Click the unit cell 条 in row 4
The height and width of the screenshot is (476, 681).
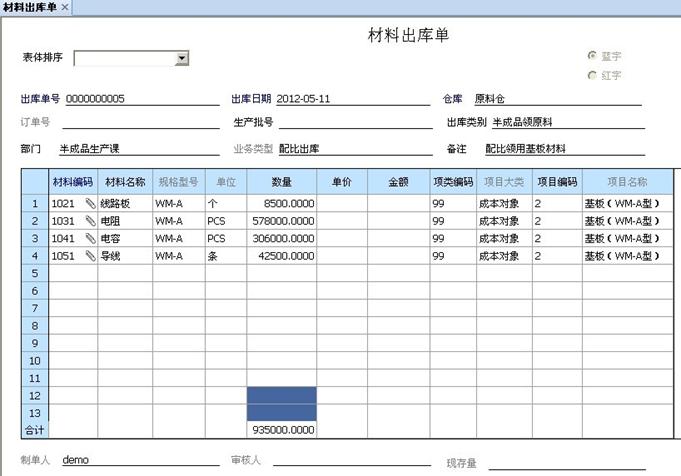point(226,255)
